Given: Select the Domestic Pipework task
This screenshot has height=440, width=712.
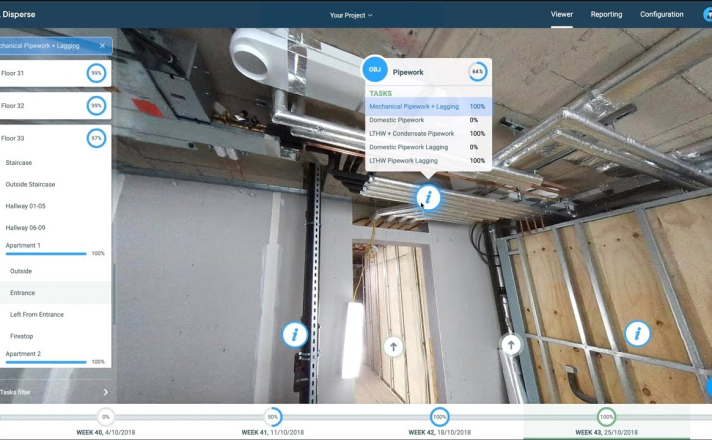Looking at the screenshot, I should coord(428,120).
